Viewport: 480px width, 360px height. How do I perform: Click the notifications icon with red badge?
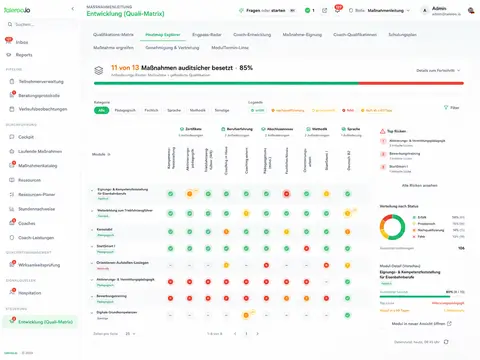pos(338,10)
